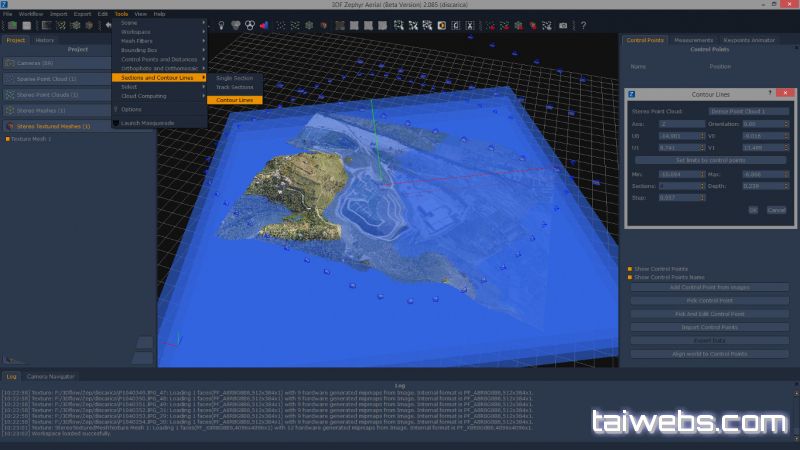Image resolution: width=800 pixels, height=450 pixels.
Task: Select Contour Lines from the submenu
Action: [x=234, y=100]
